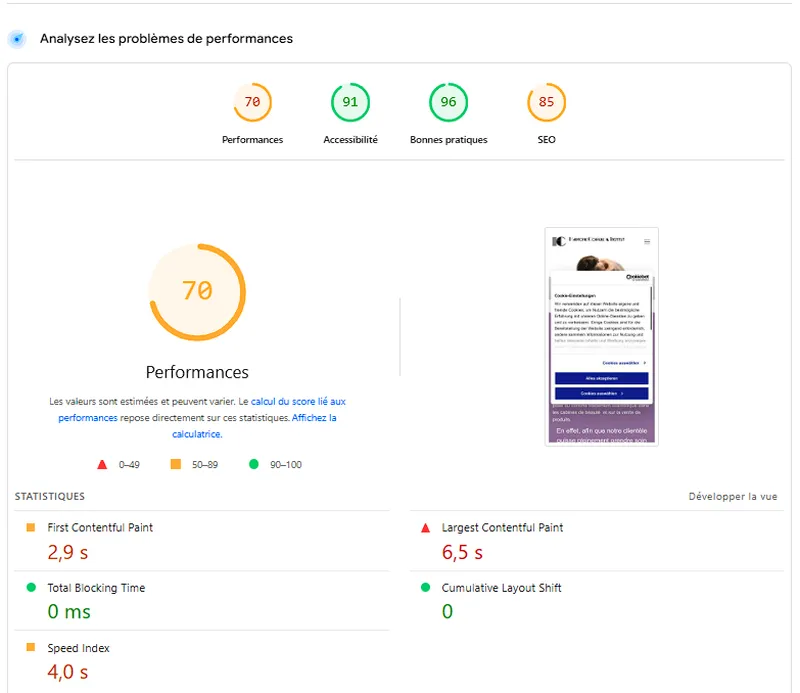Click the red triangle beside Largest Contentful Paint

tap(427, 527)
